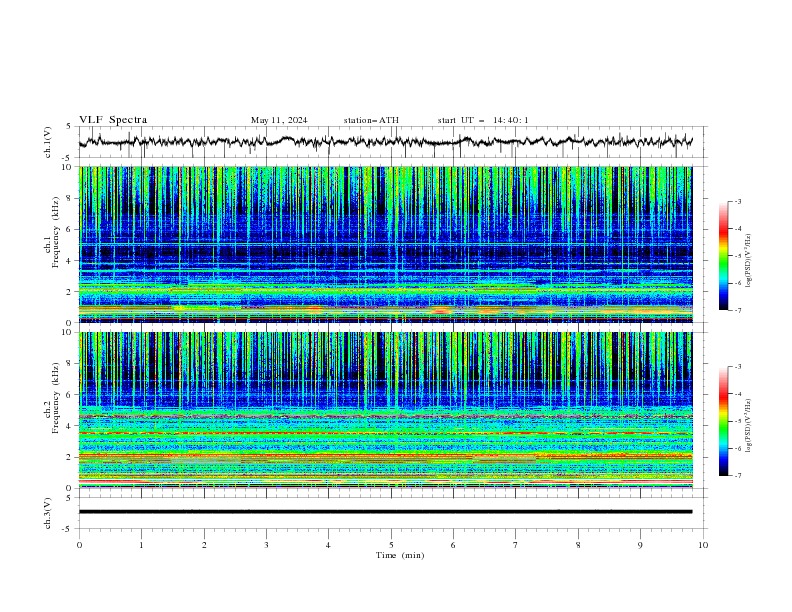Image resolution: width=792 pixels, height=612 pixels.
Task: Click the ch.1 color scale "log(PSD)" caption
Action: [x=749, y=261]
